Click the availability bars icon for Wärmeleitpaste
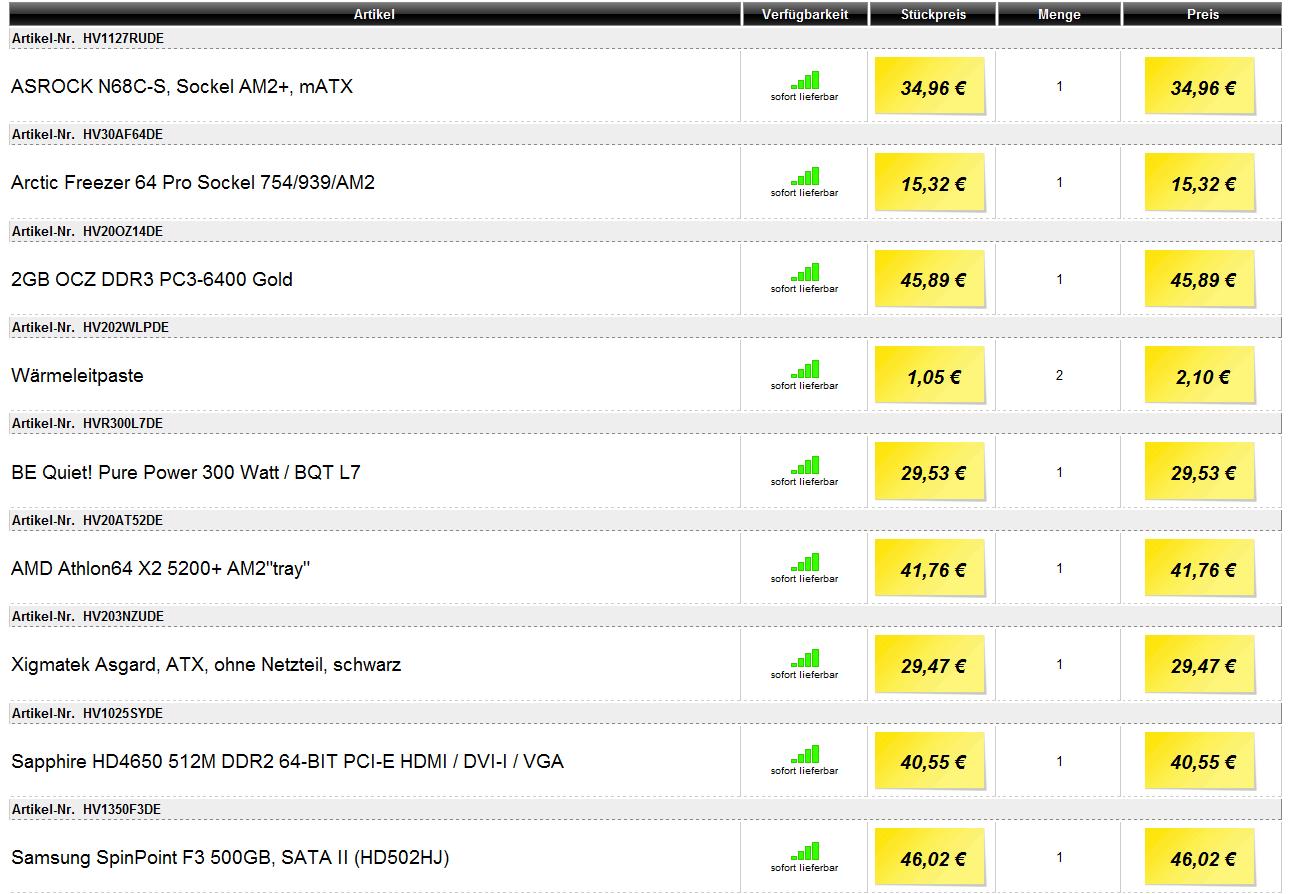1289x894 pixels. [805, 369]
